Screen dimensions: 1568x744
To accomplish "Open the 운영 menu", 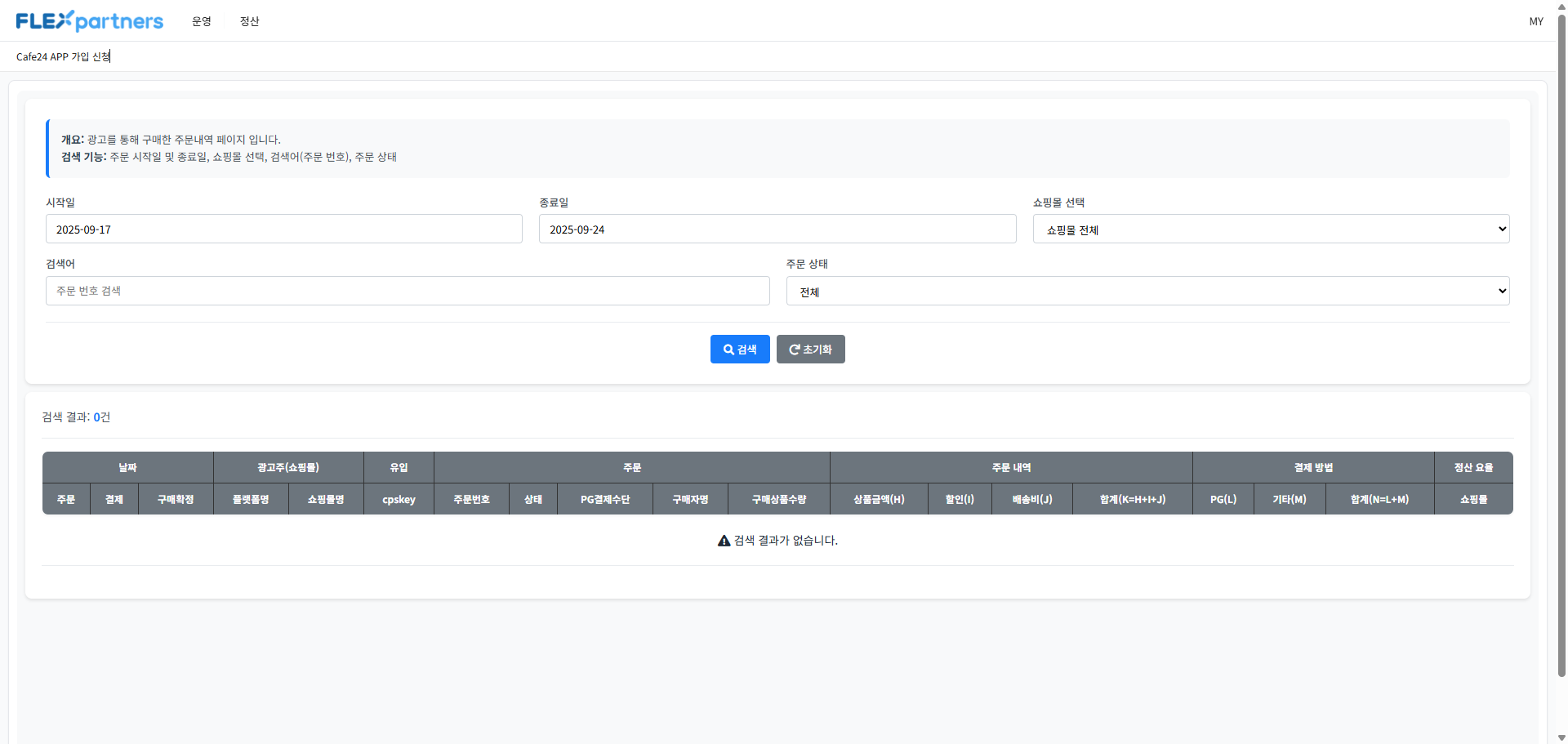I will 202,21.
